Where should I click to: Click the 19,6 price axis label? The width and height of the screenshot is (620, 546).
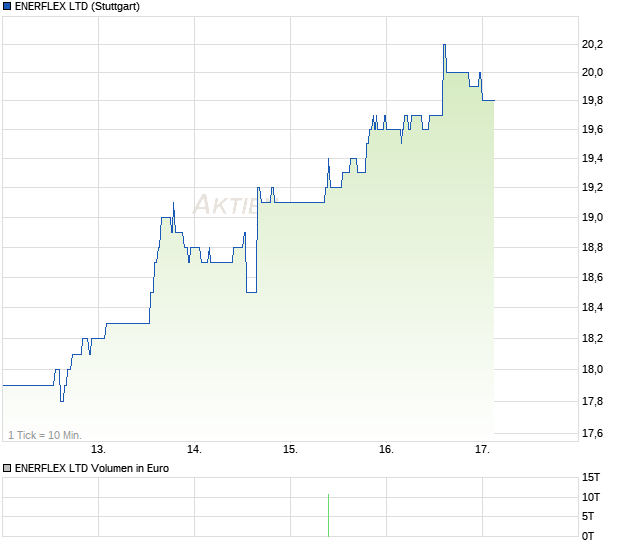click(592, 130)
